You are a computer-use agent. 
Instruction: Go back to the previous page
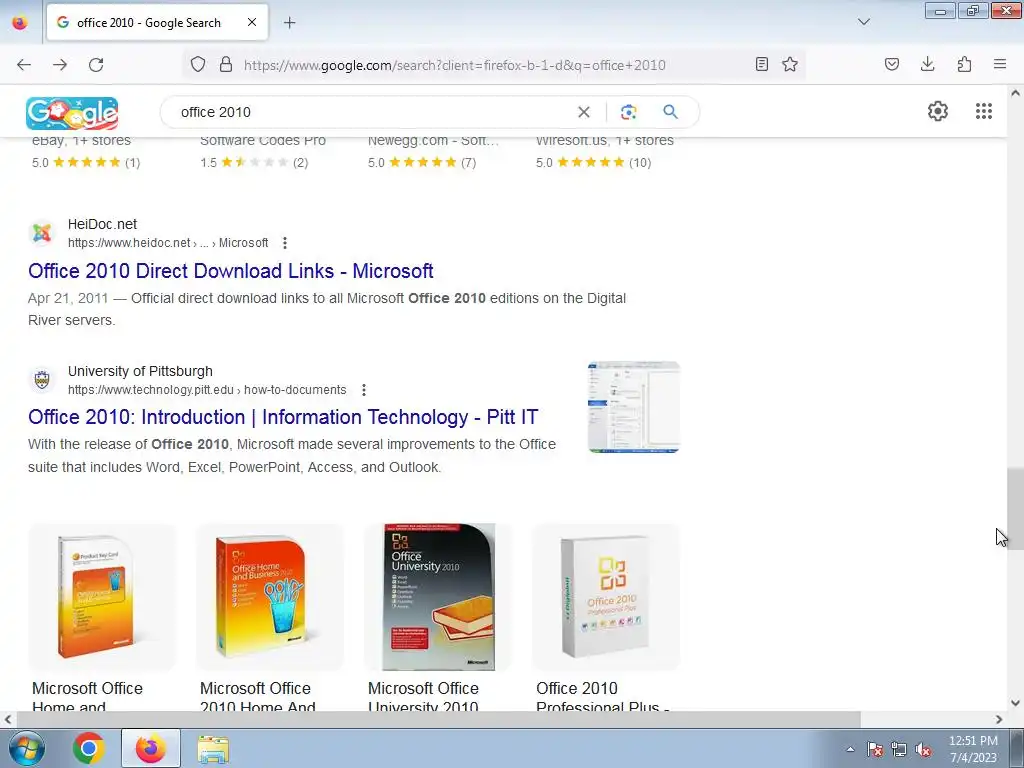click(x=24, y=65)
